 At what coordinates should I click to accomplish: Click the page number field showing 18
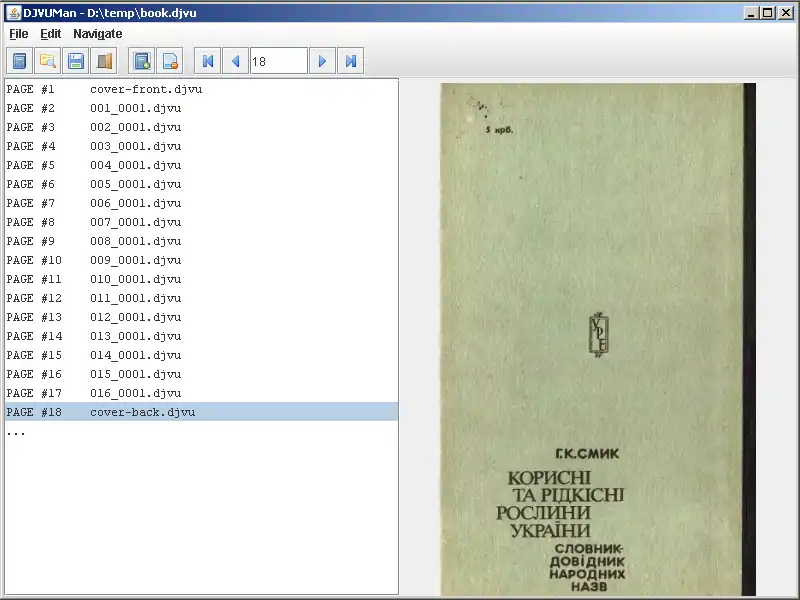279,61
